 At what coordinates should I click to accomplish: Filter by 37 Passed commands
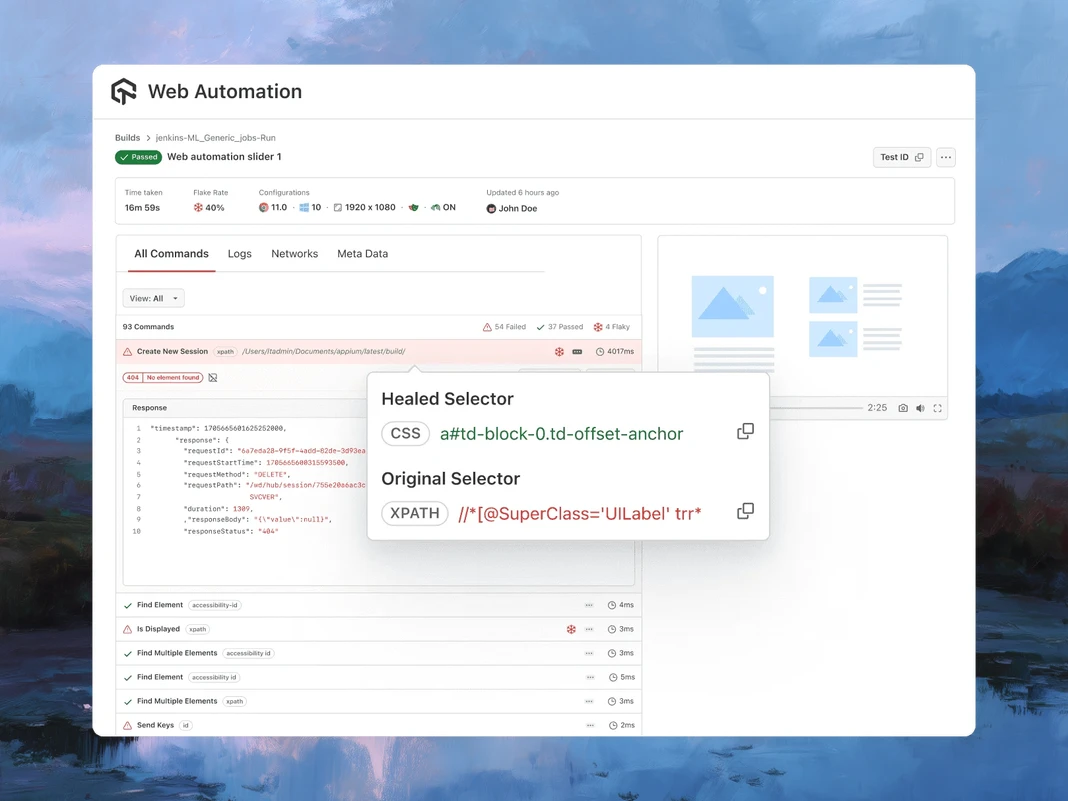tap(560, 327)
